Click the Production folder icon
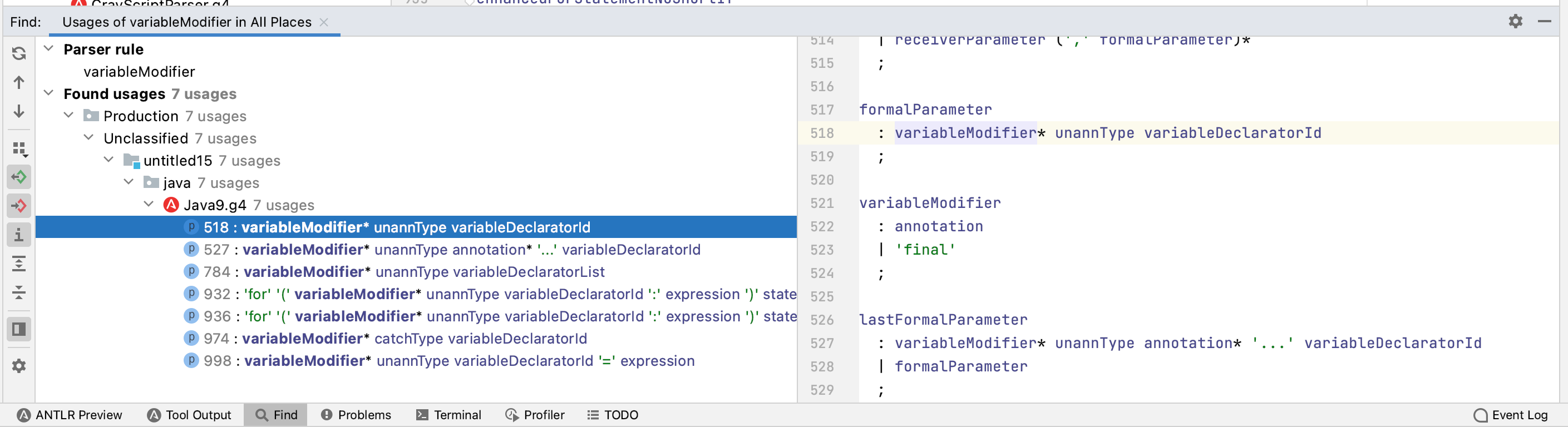Screen dimensions: 1568x427 (x=91, y=116)
